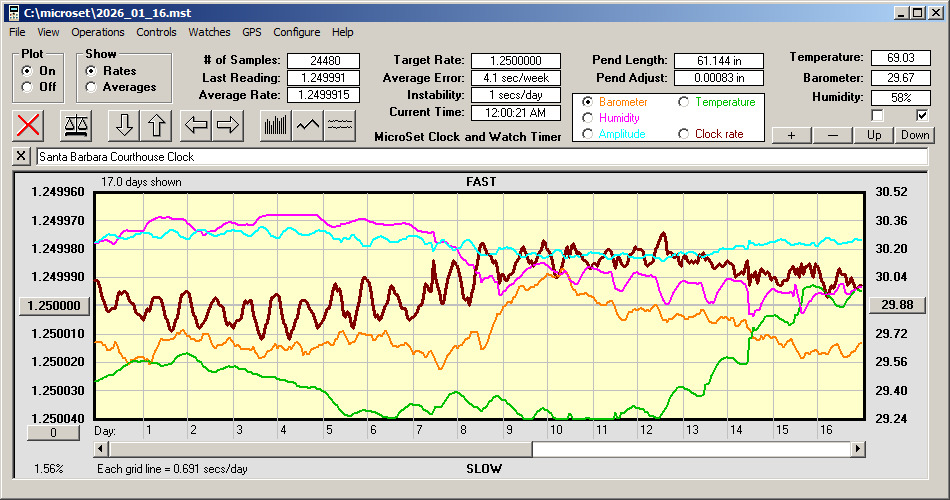The width and height of the screenshot is (950, 500).
Task: Click the plus (+) button
Action: (x=791, y=135)
